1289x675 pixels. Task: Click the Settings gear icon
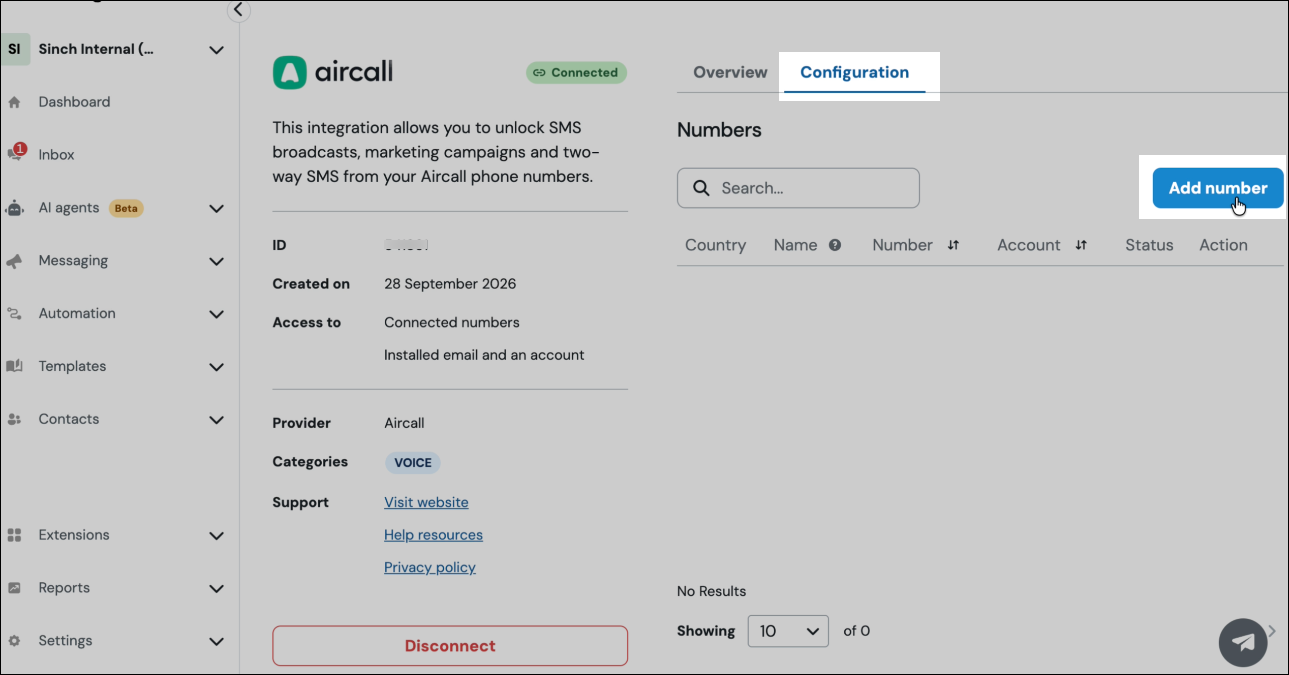[x=14, y=641]
